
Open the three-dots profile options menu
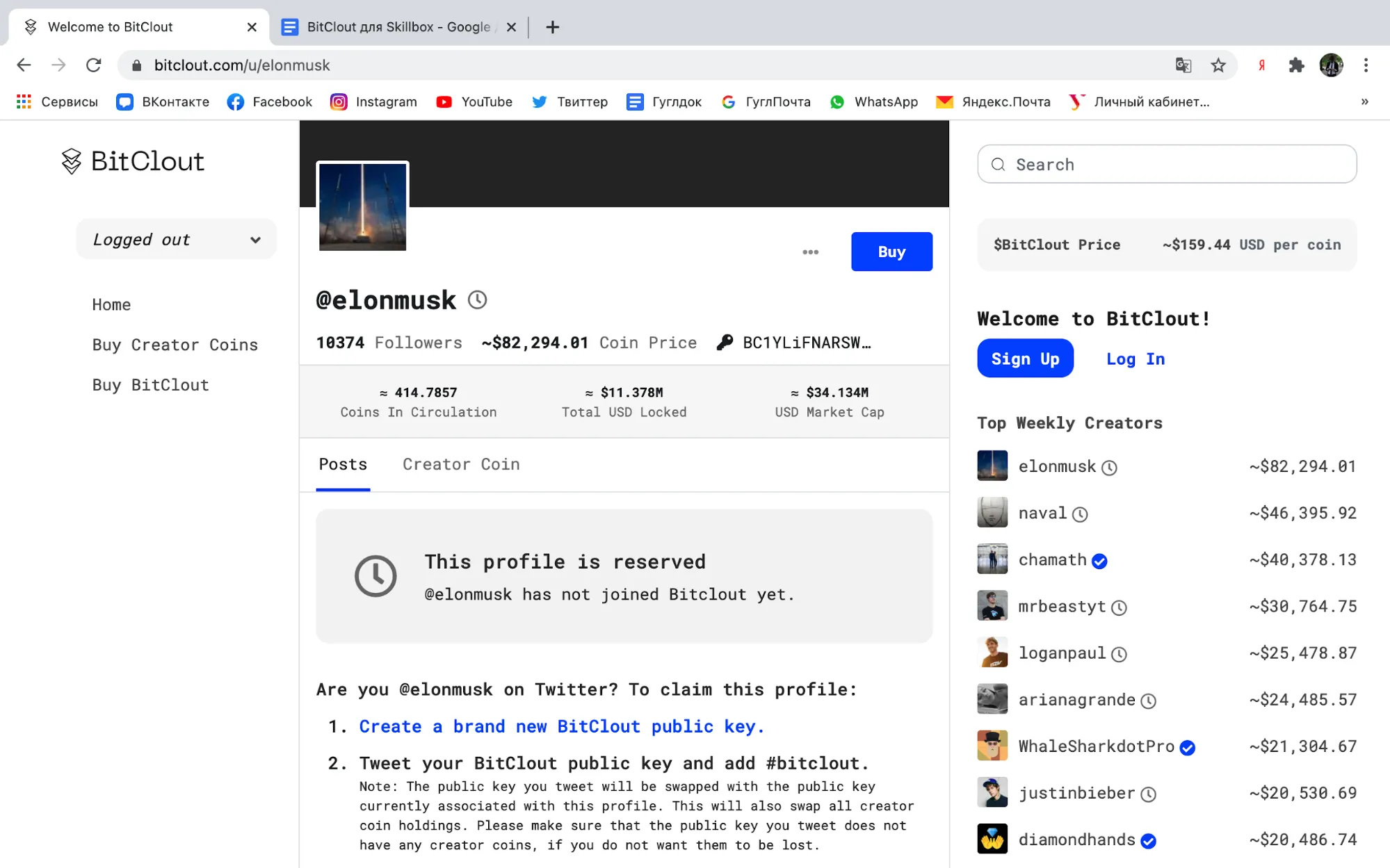[810, 252]
